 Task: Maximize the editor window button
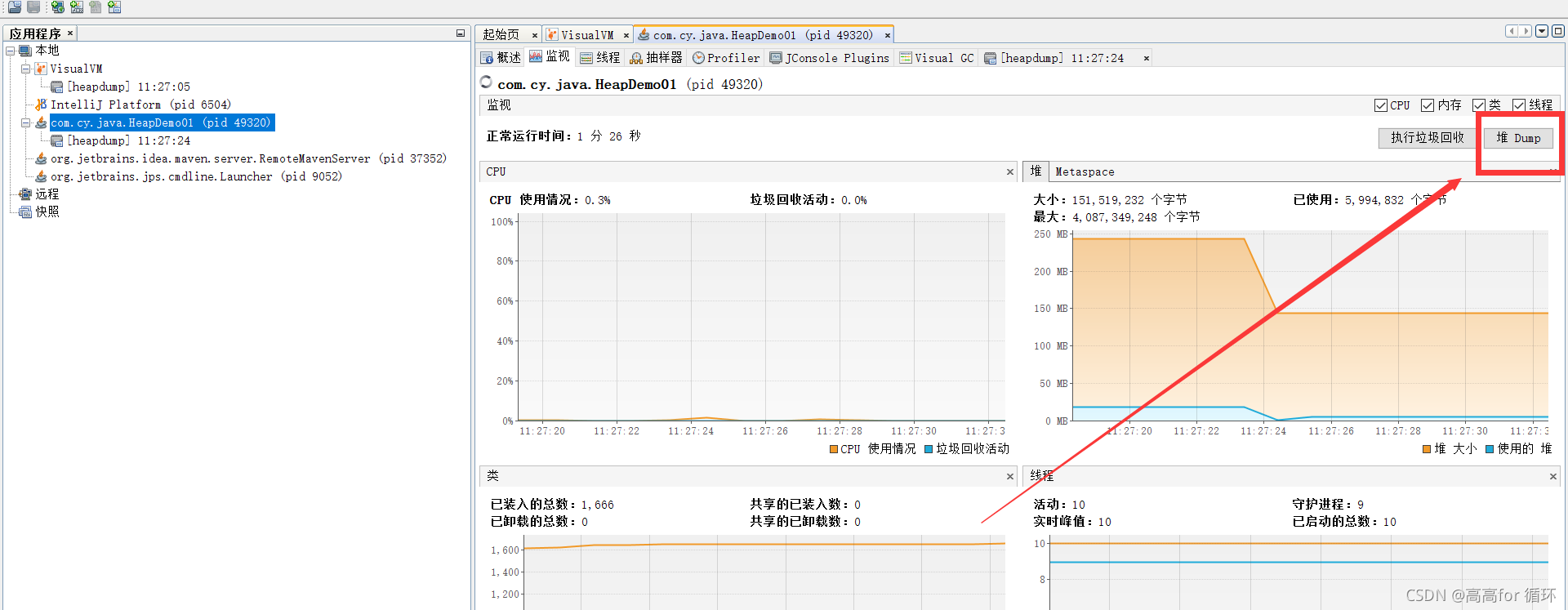pyautogui.click(x=1558, y=31)
